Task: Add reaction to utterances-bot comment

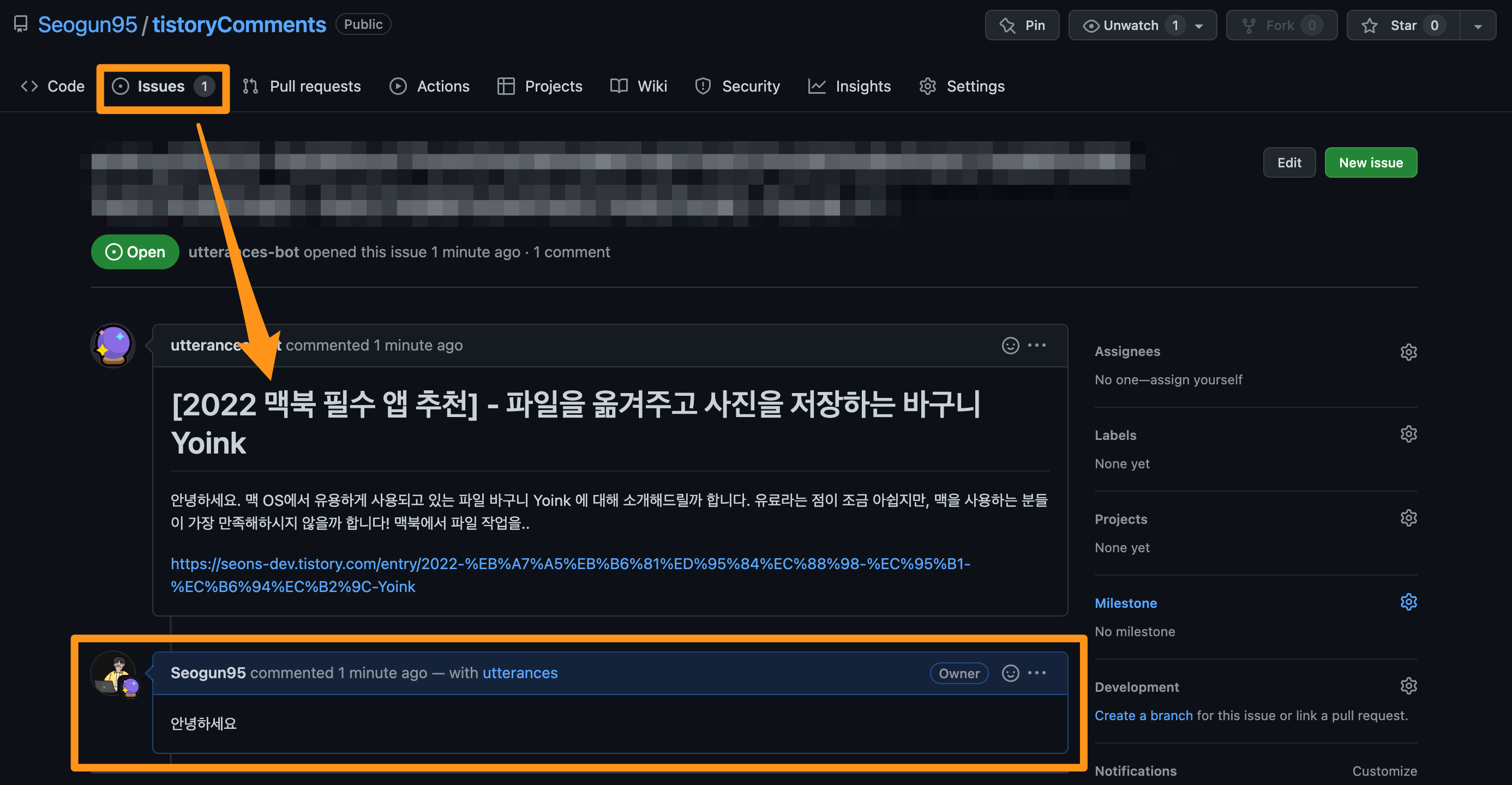Action: [x=1010, y=345]
